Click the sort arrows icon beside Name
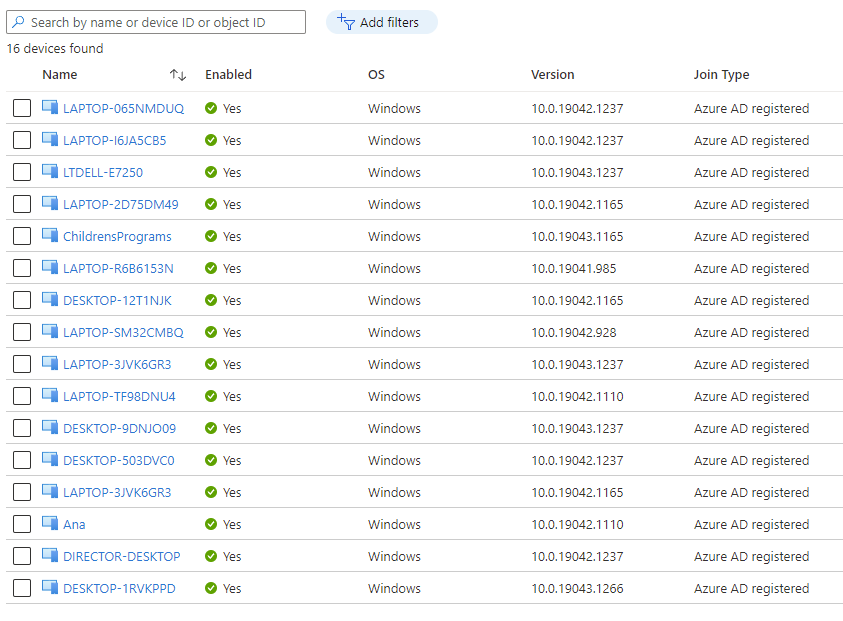This screenshot has width=843, height=621. coord(178,75)
